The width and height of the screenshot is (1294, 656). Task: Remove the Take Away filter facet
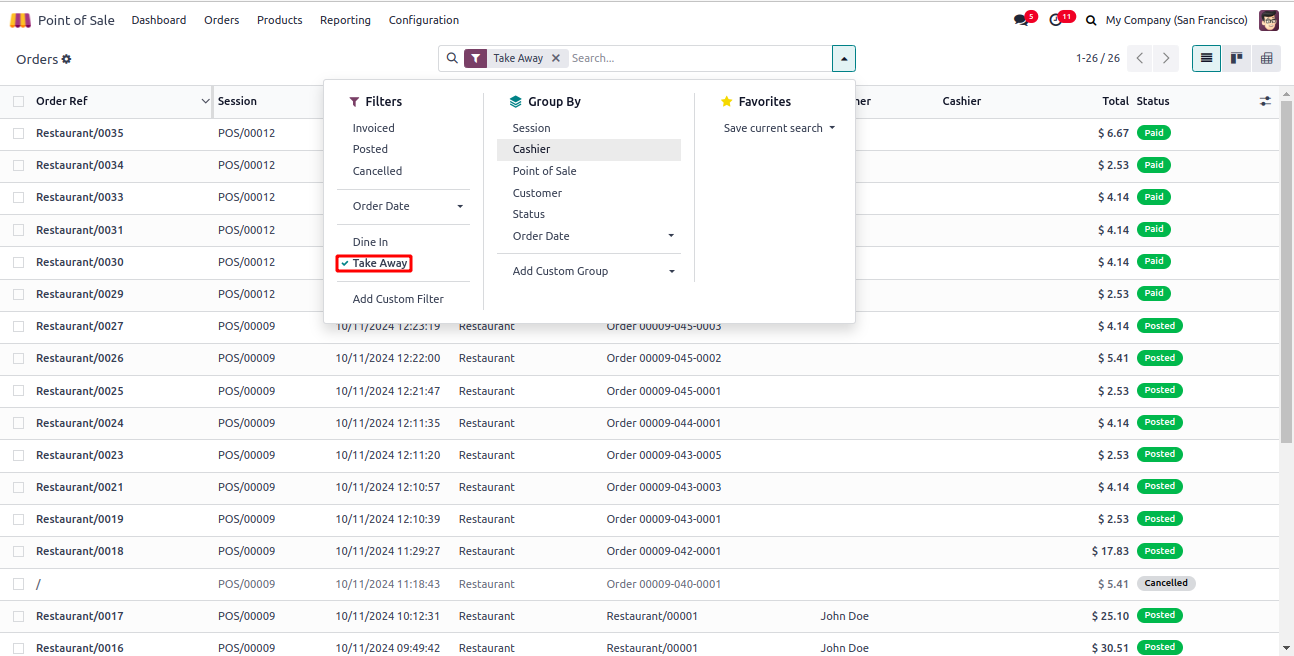click(x=556, y=58)
